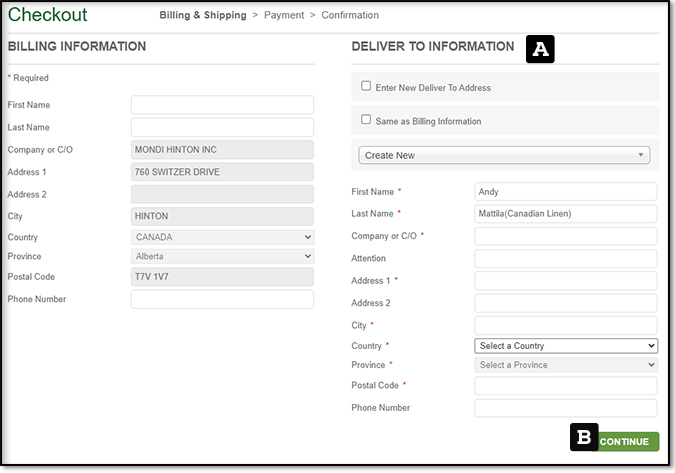The height and width of the screenshot is (473, 675).
Task: Click the billing Last Name field
Action: click(222, 127)
